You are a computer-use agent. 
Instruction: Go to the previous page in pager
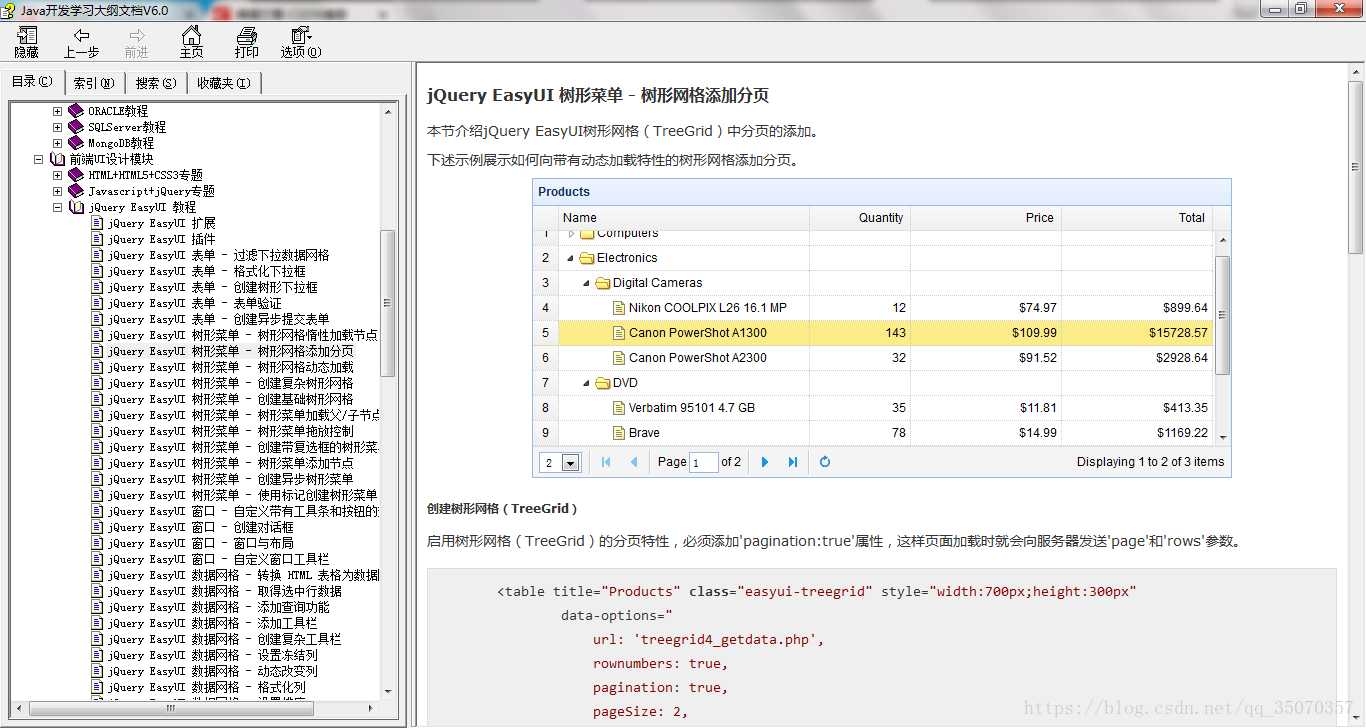[633, 462]
